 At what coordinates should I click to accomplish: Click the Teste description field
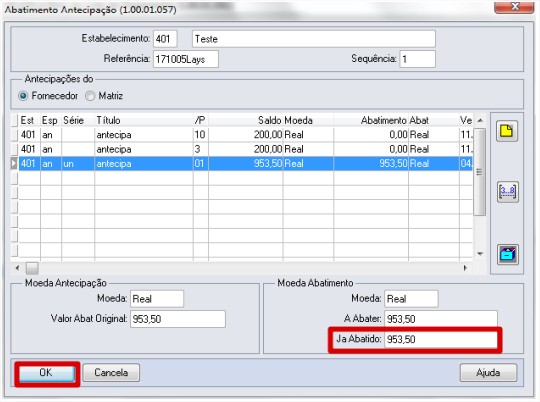point(314,39)
